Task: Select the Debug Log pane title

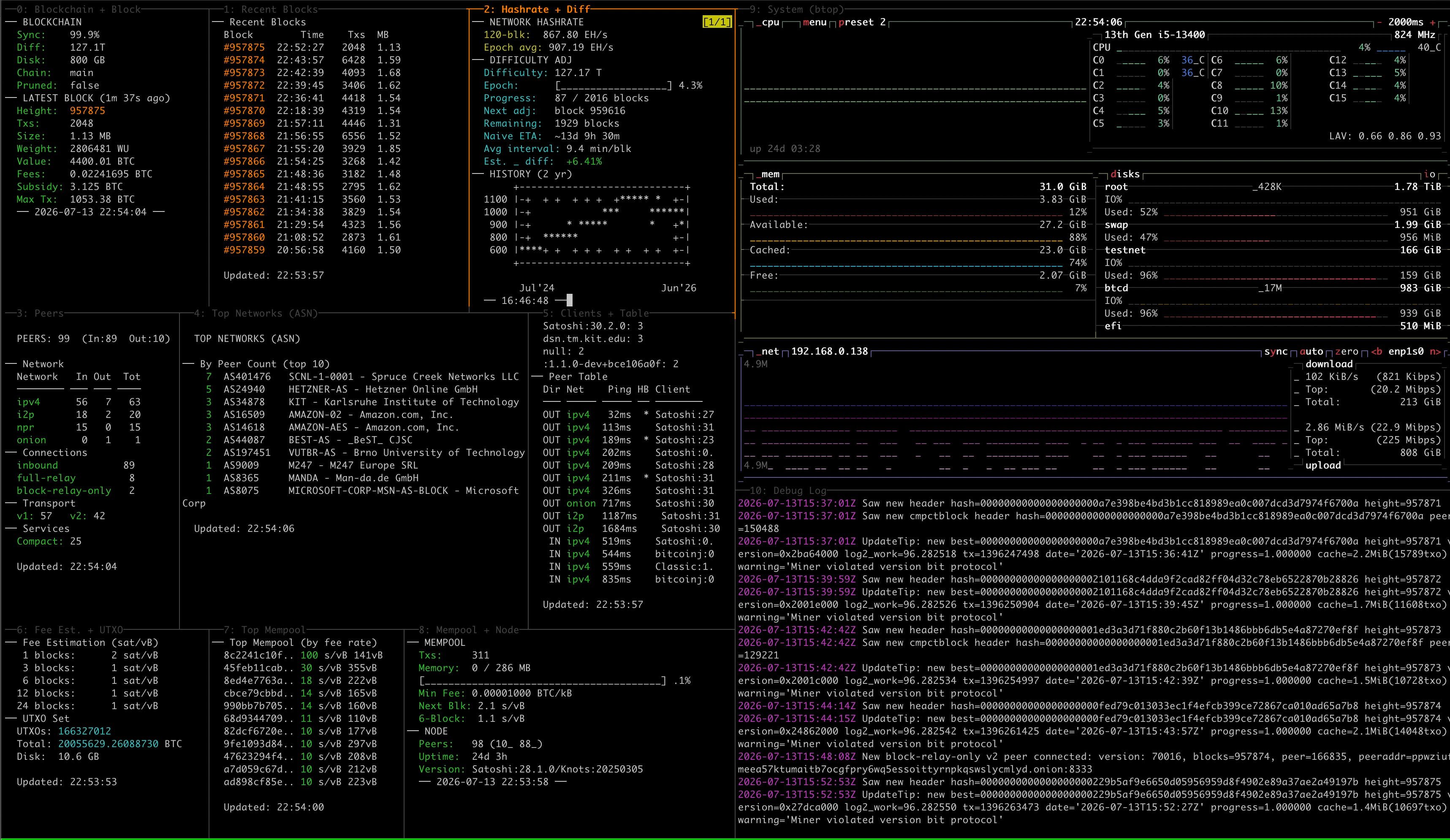Action: click(788, 491)
